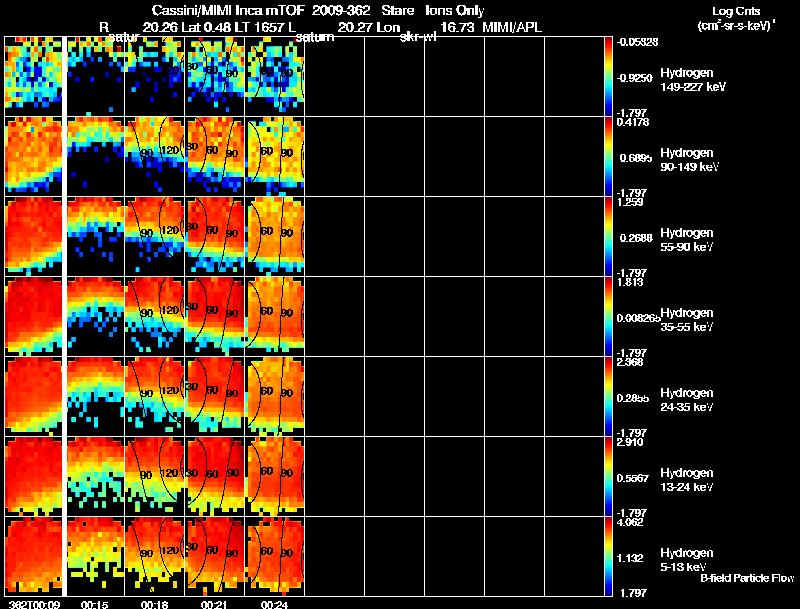Open the 149-227 keV image at 362T00:09
The width and height of the screenshot is (800, 609).
click(x=33, y=77)
